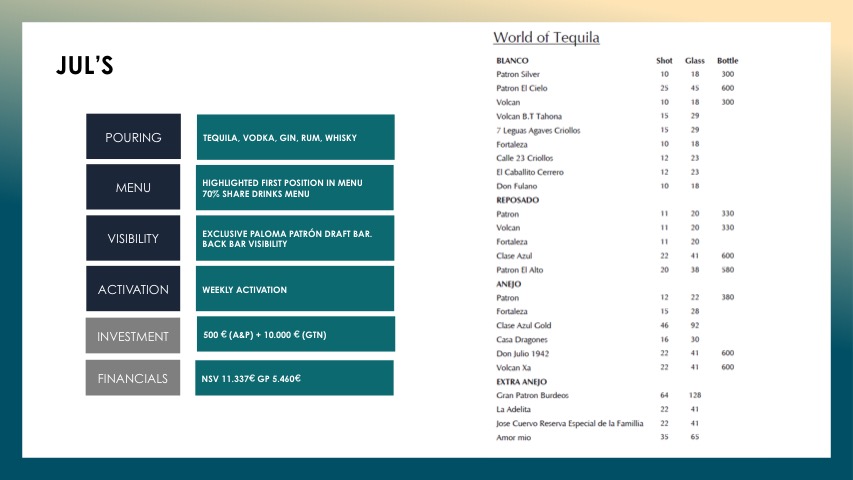Select the MENU label box
Image resolution: width=853 pixels, height=480 pixels.
point(133,187)
